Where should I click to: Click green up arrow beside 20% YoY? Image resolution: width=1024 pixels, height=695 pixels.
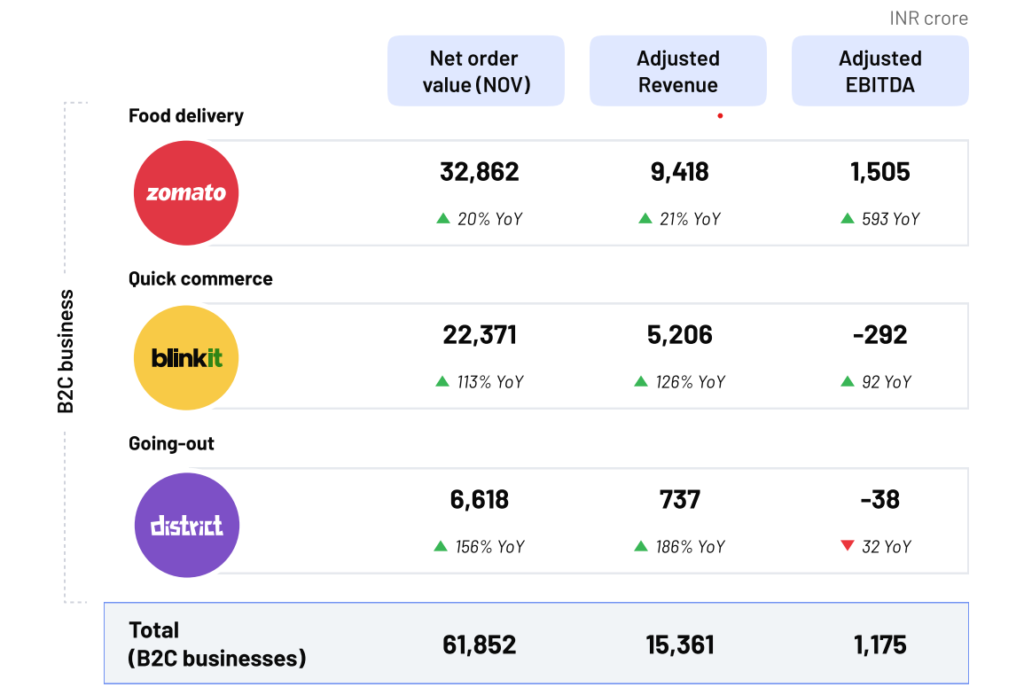tap(443, 218)
